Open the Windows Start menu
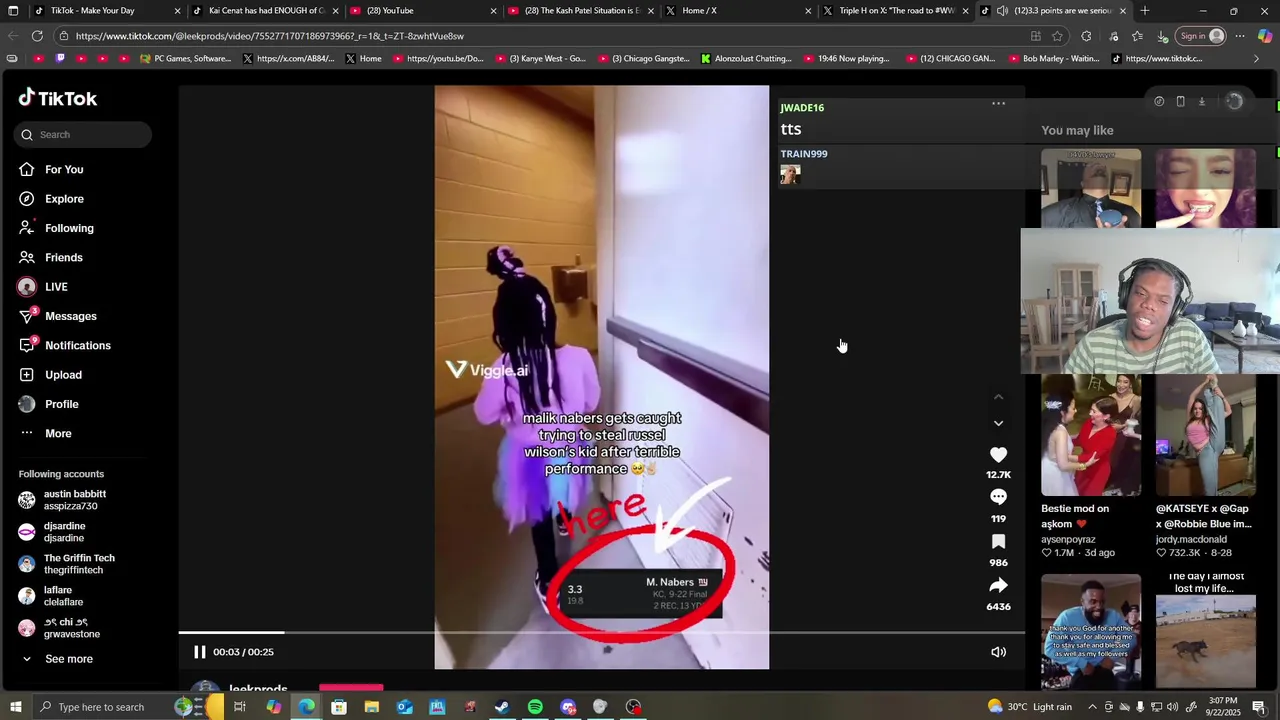 [x=15, y=707]
